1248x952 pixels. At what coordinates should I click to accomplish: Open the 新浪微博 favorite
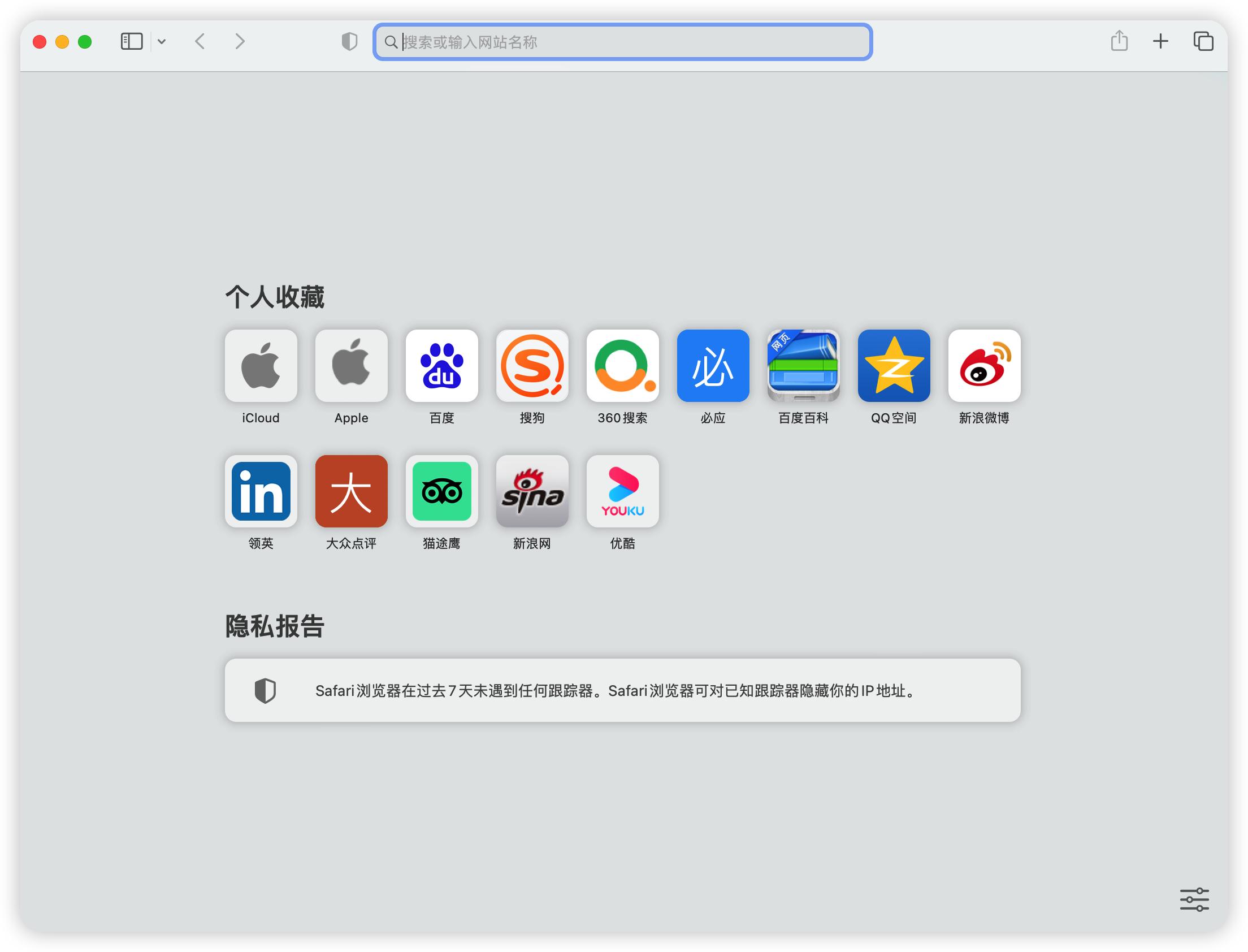pos(984,366)
